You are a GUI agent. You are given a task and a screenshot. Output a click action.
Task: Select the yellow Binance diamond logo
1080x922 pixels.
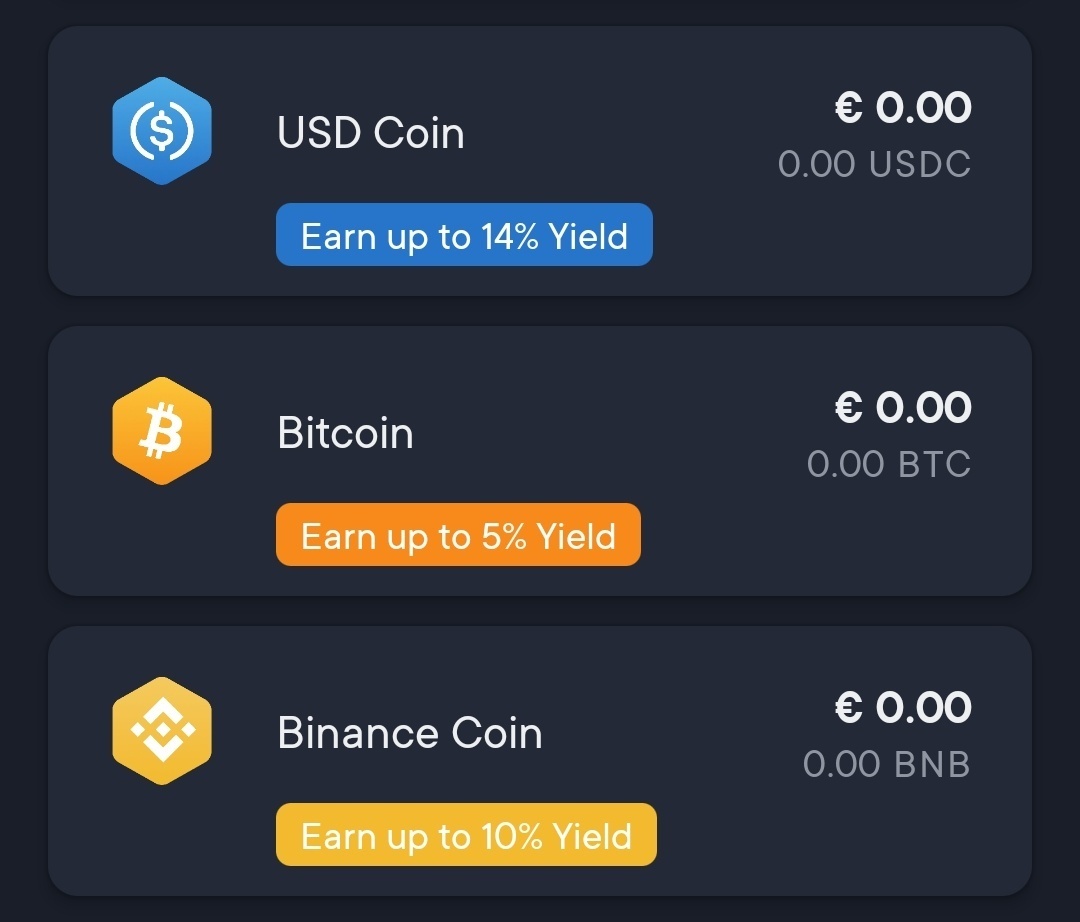[x=162, y=729]
